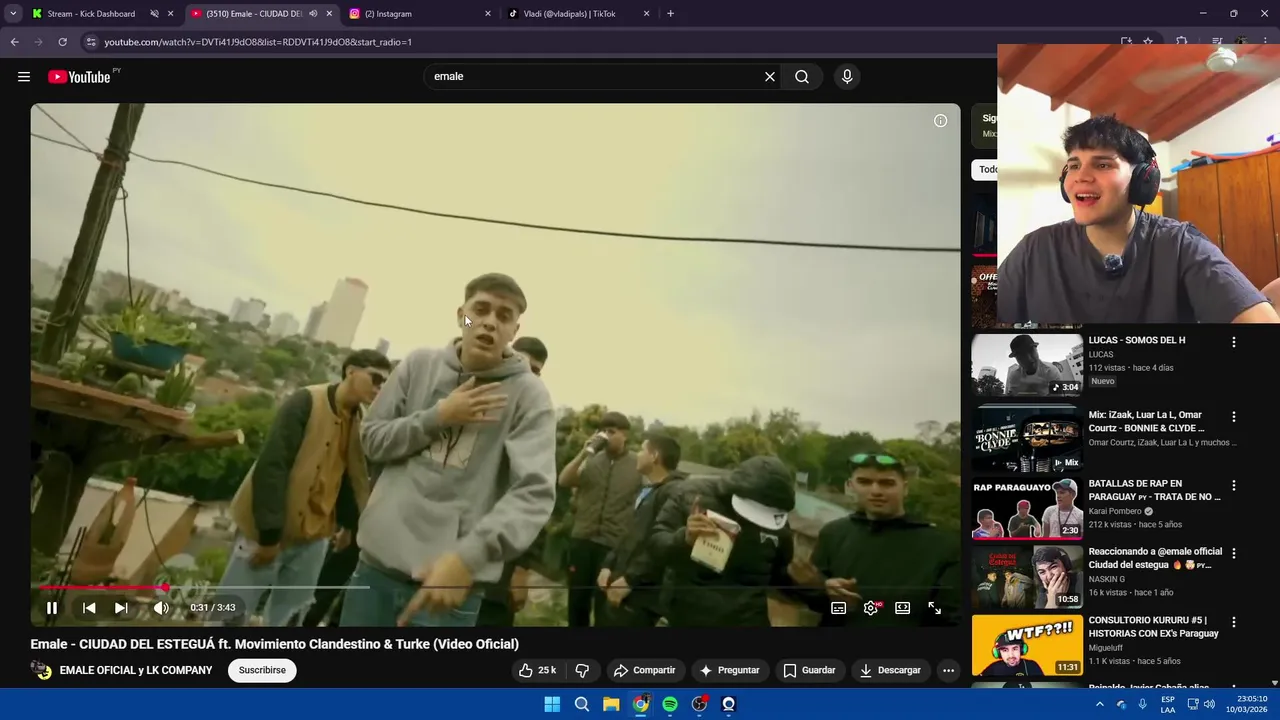Image resolution: width=1280 pixels, height=720 pixels.
Task: Open the 'NASKIN G' channel name
Action: point(1107,579)
